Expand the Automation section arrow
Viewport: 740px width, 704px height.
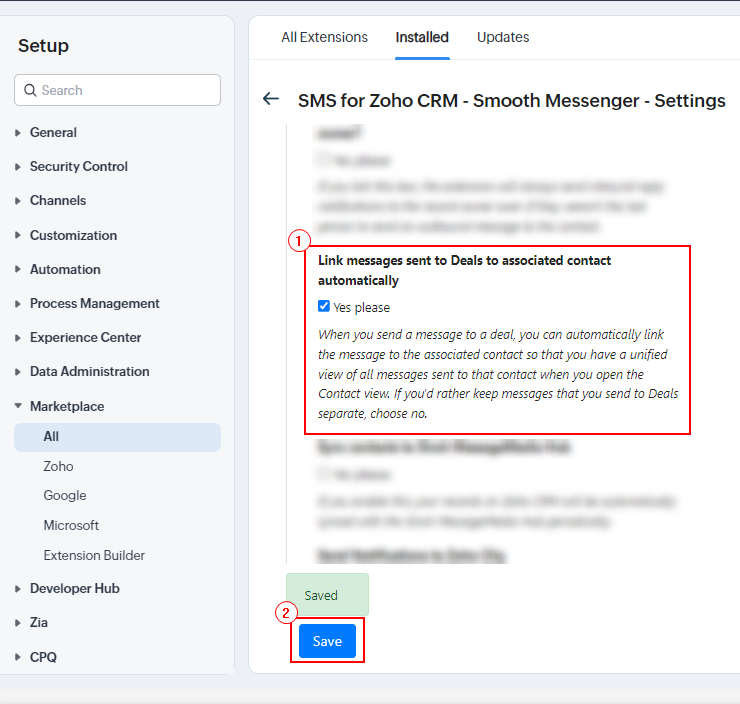tap(18, 269)
